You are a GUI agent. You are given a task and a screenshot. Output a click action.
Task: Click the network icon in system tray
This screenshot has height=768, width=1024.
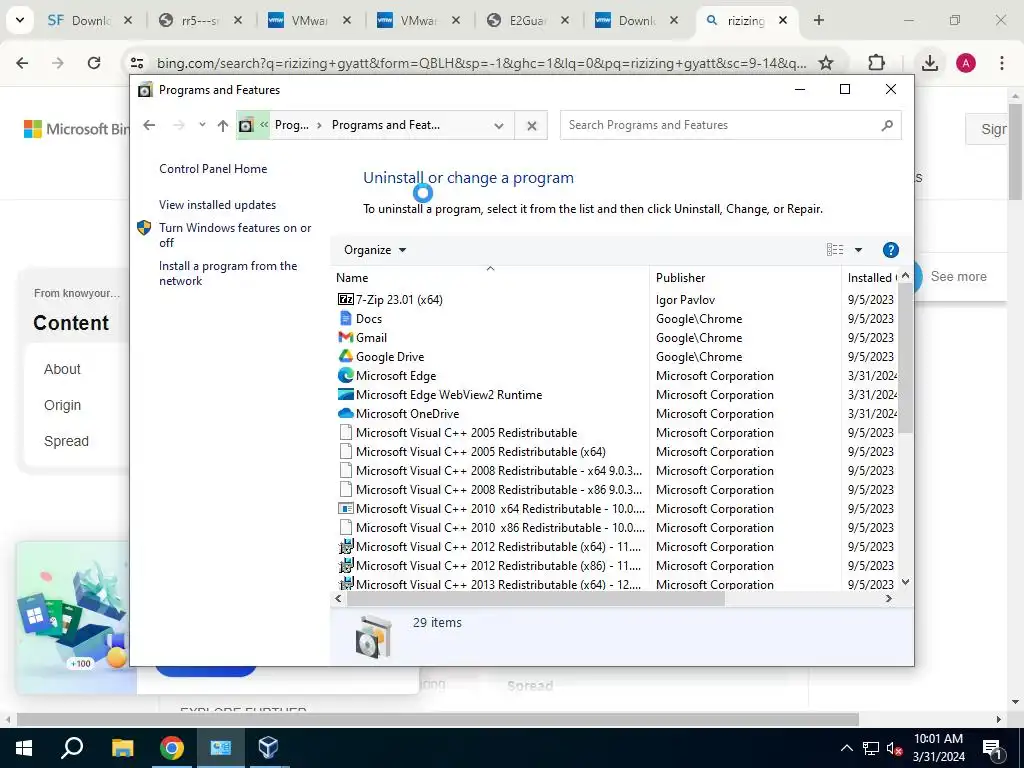click(871, 749)
